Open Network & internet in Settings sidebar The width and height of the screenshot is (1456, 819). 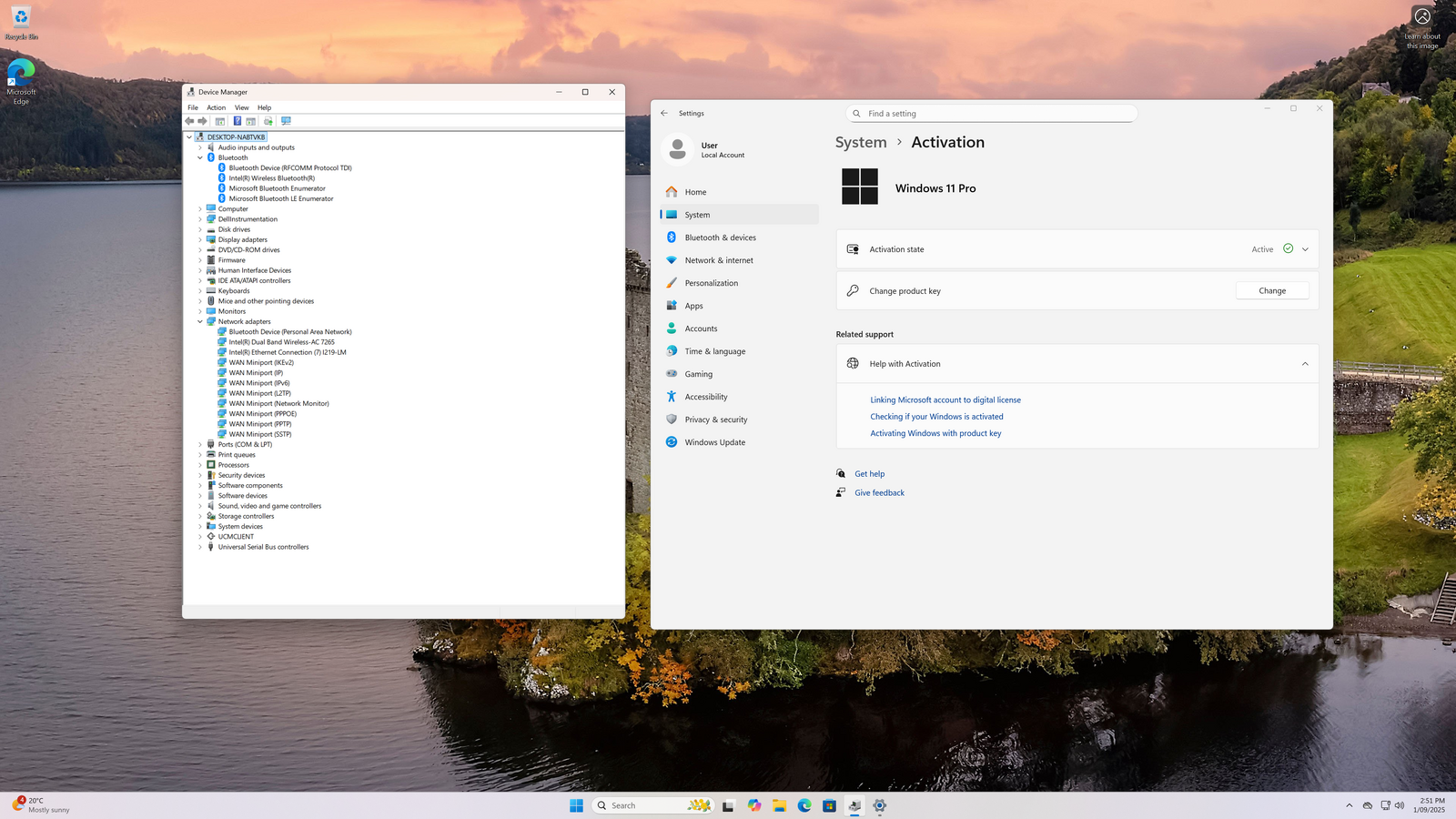(739, 260)
